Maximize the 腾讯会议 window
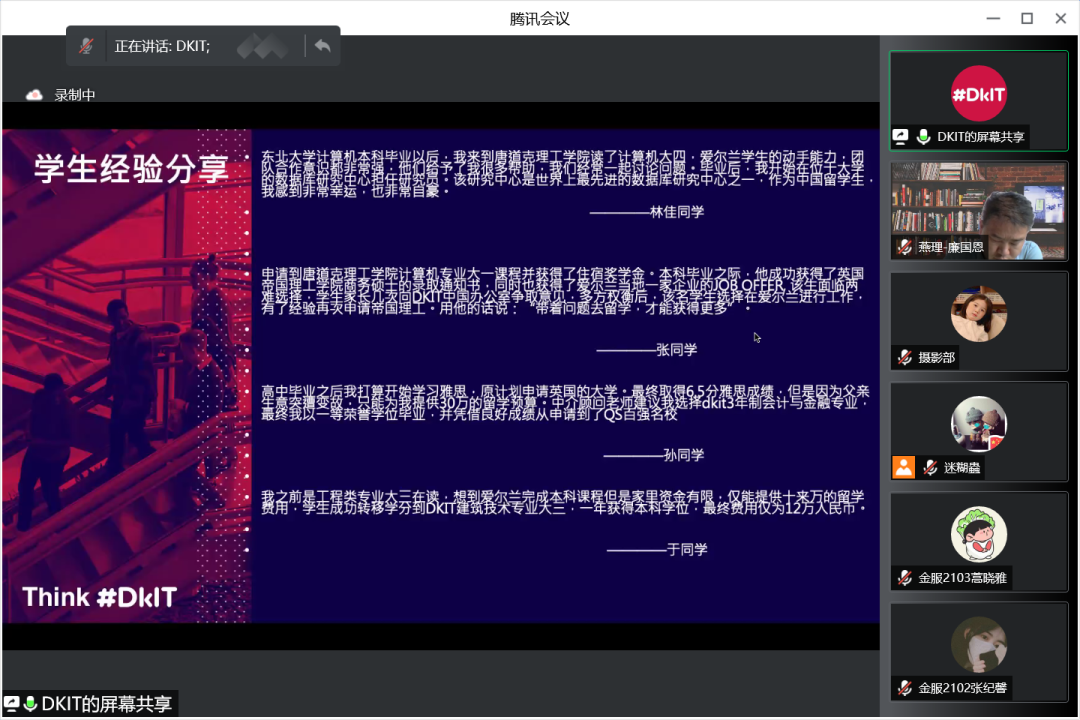 (1026, 18)
